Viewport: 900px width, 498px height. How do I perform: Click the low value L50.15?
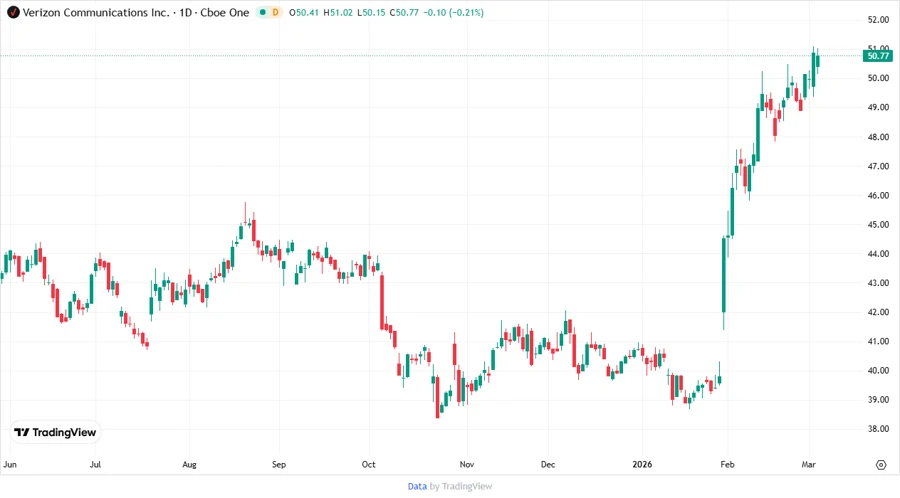pyautogui.click(x=371, y=13)
